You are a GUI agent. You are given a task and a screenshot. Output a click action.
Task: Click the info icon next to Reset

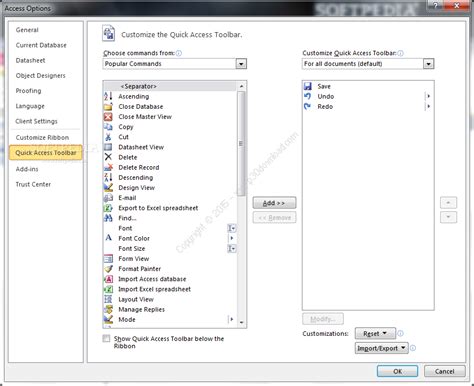point(401,333)
